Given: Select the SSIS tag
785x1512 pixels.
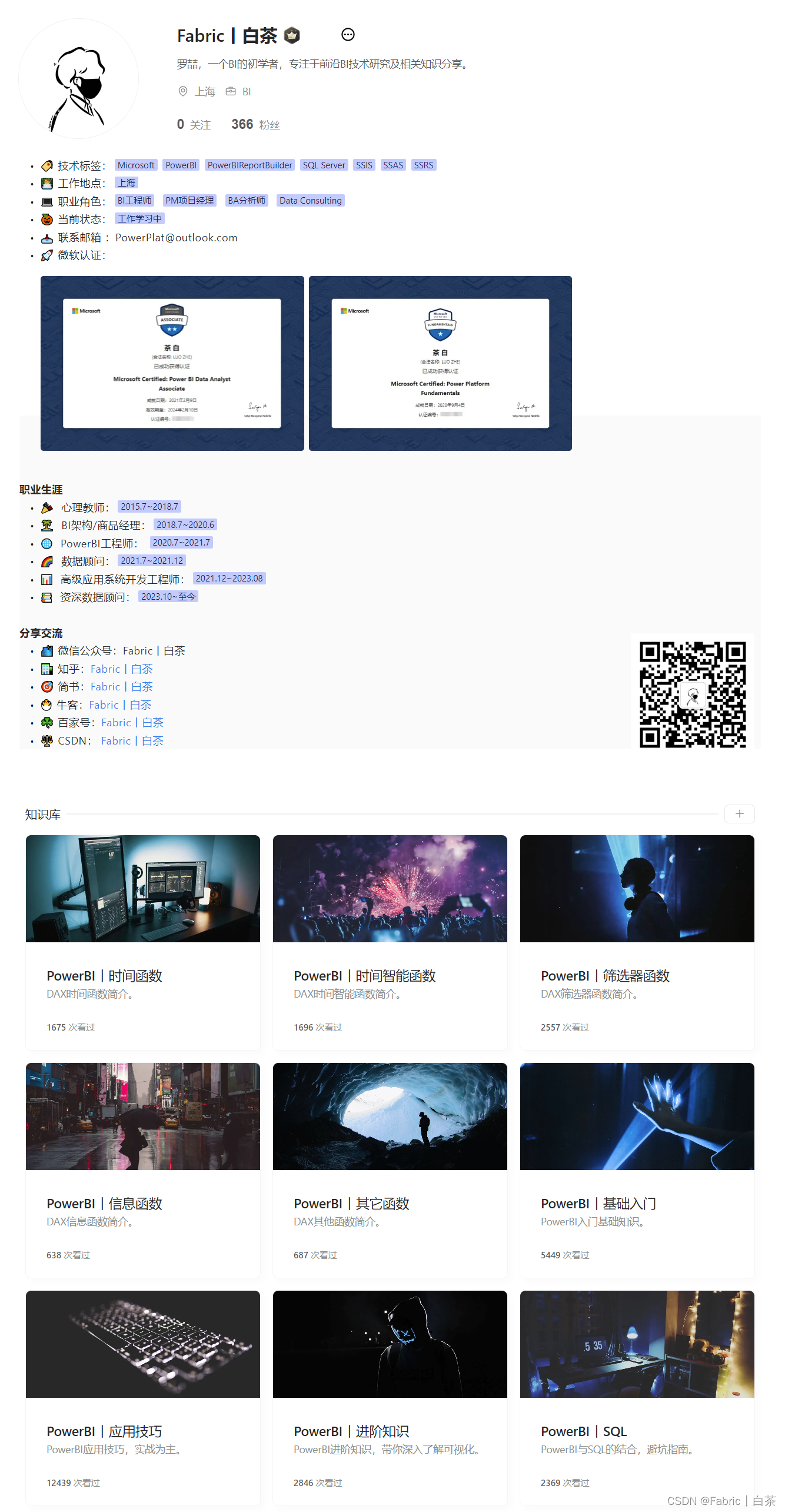Looking at the screenshot, I should tap(364, 165).
